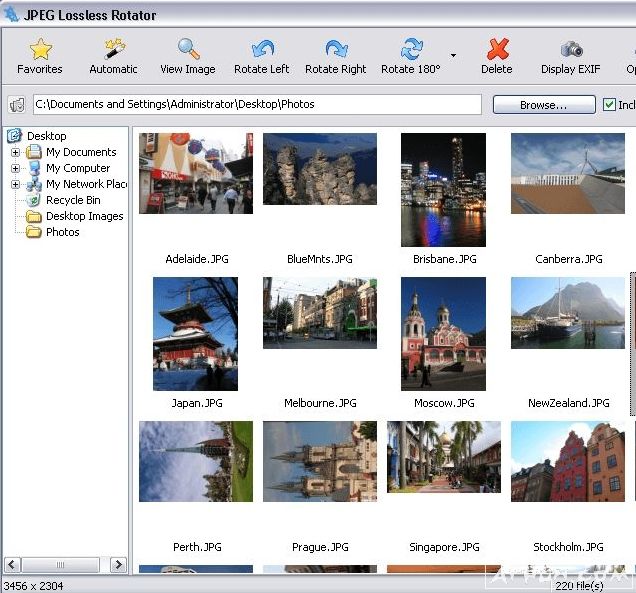Click tree panel horizontal scrollbar thumb
The width and height of the screenshot is (636, 593).
60,565
